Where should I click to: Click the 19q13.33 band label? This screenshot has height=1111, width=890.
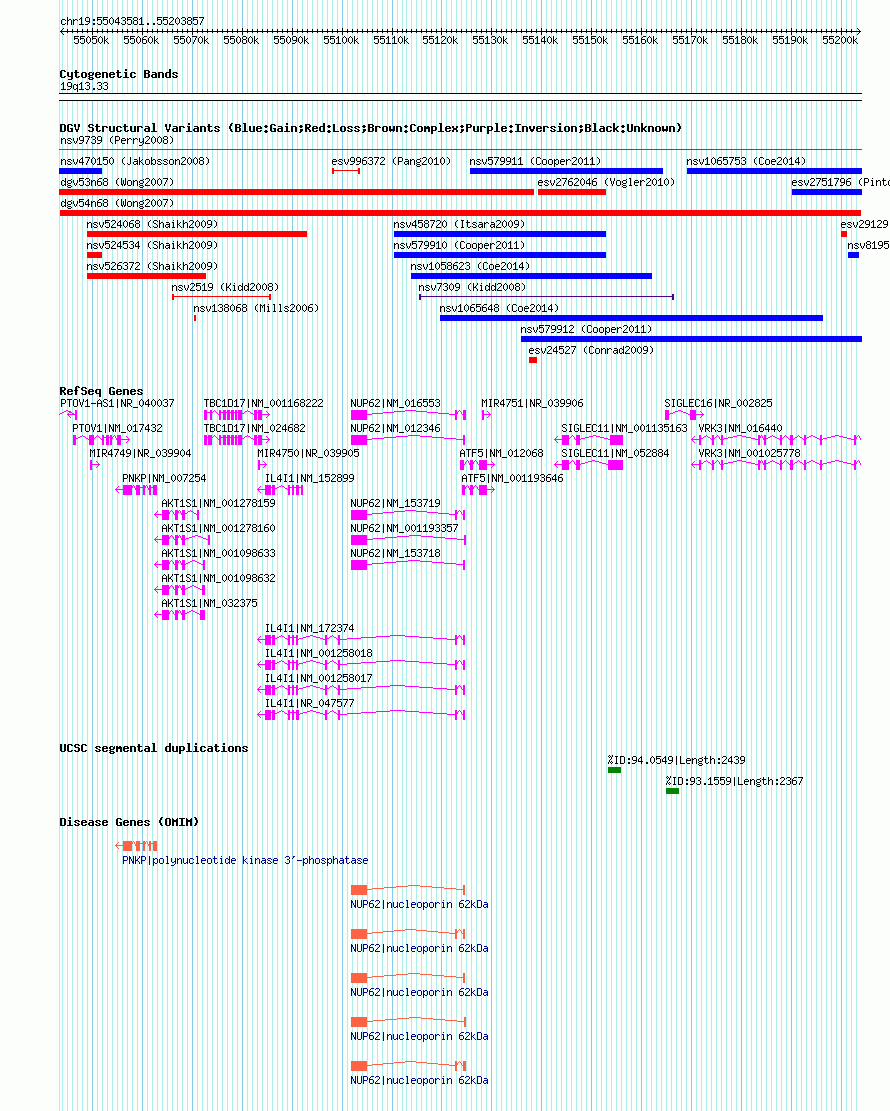tap(84, 86)
